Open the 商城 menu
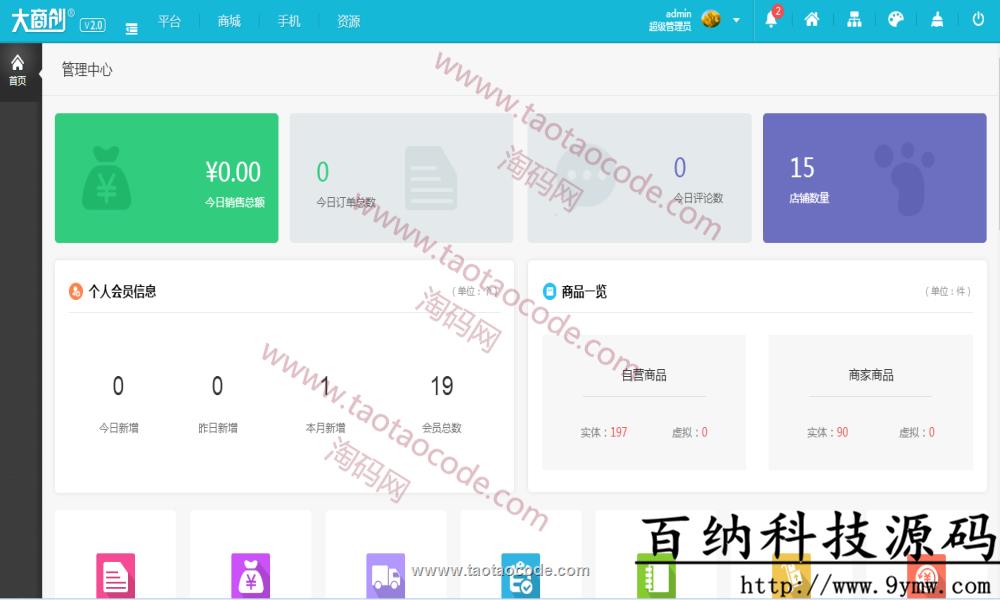The image size is (1000, 600). click(x=228, y=20)
